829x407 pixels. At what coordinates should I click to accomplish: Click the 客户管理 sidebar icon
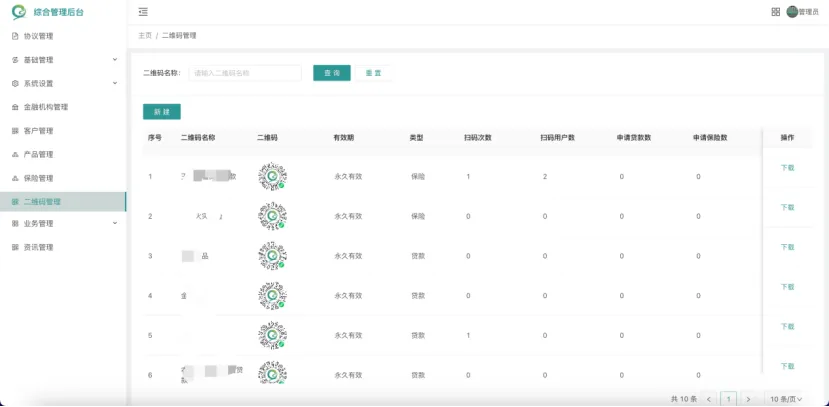click(15, 131)
